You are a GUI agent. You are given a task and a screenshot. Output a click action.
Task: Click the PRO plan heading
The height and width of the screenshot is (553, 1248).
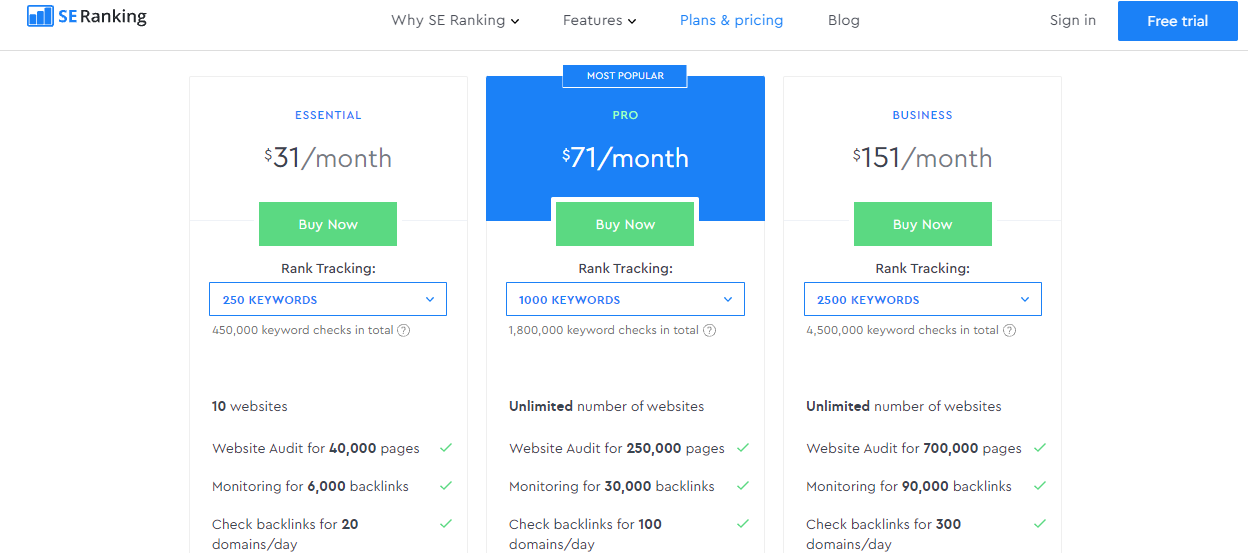[x=625, y=115]
